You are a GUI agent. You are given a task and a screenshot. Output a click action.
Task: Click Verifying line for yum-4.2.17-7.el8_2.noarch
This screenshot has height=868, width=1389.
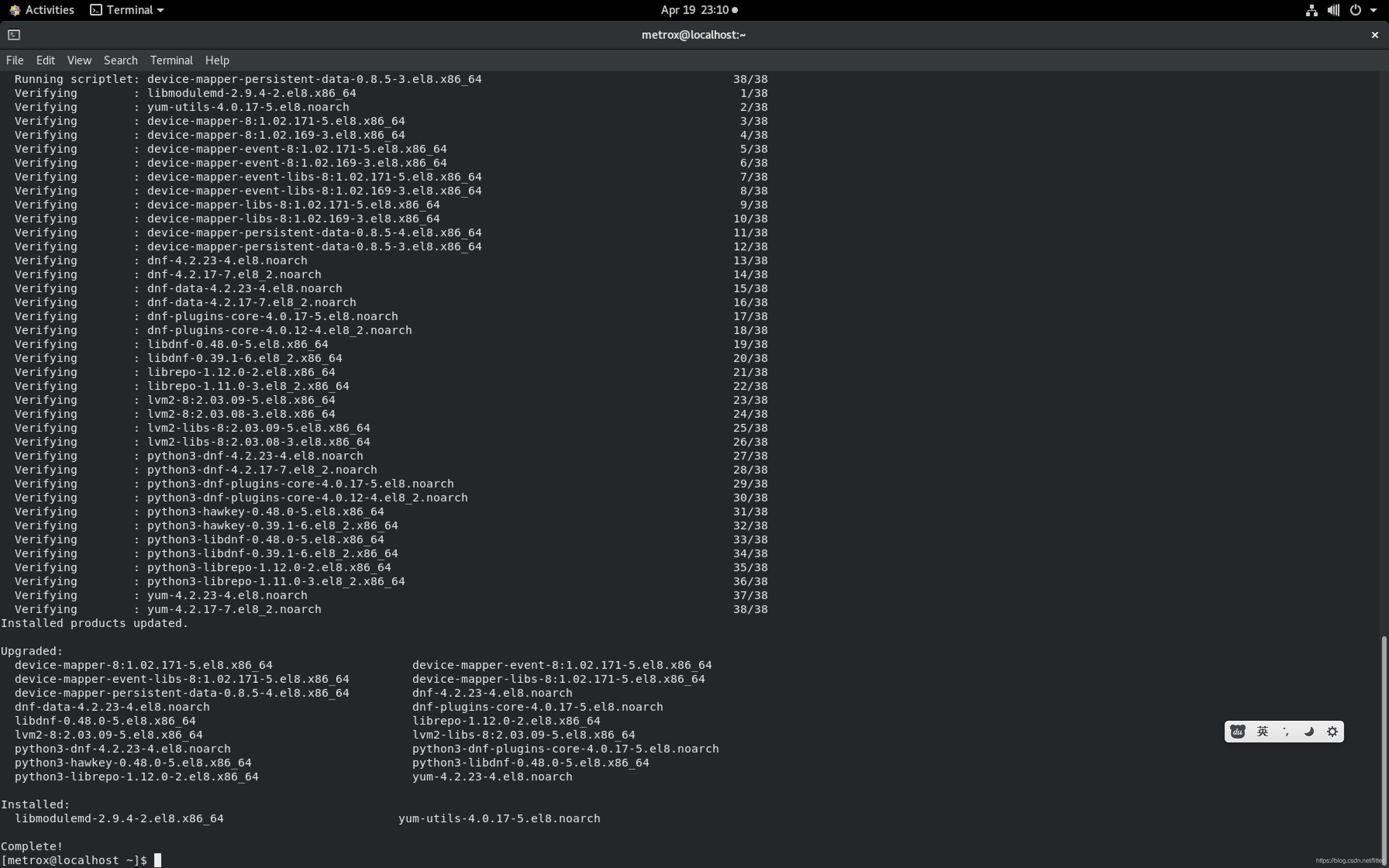(391, 609)
